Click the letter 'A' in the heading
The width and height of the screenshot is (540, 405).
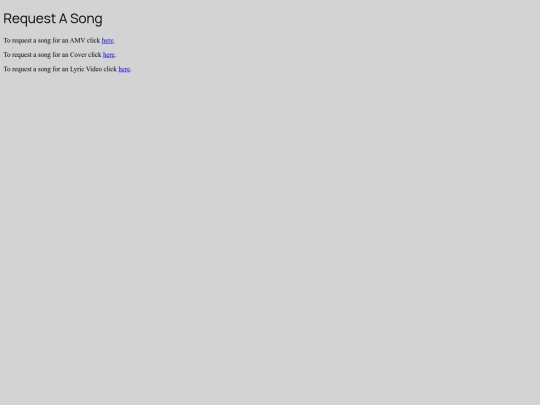click(63, 19)
